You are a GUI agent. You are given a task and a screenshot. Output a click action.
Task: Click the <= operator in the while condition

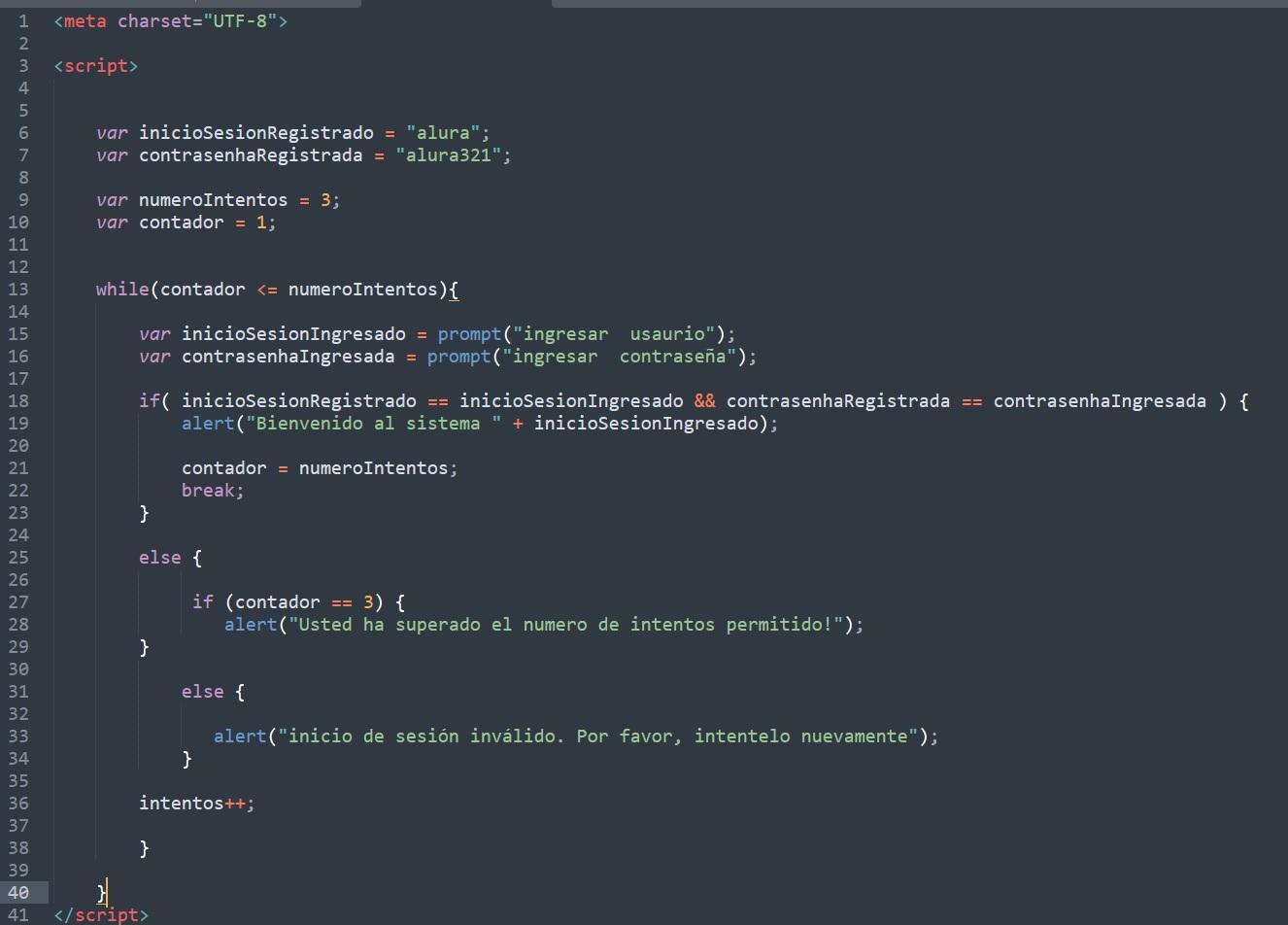[267, 289]
